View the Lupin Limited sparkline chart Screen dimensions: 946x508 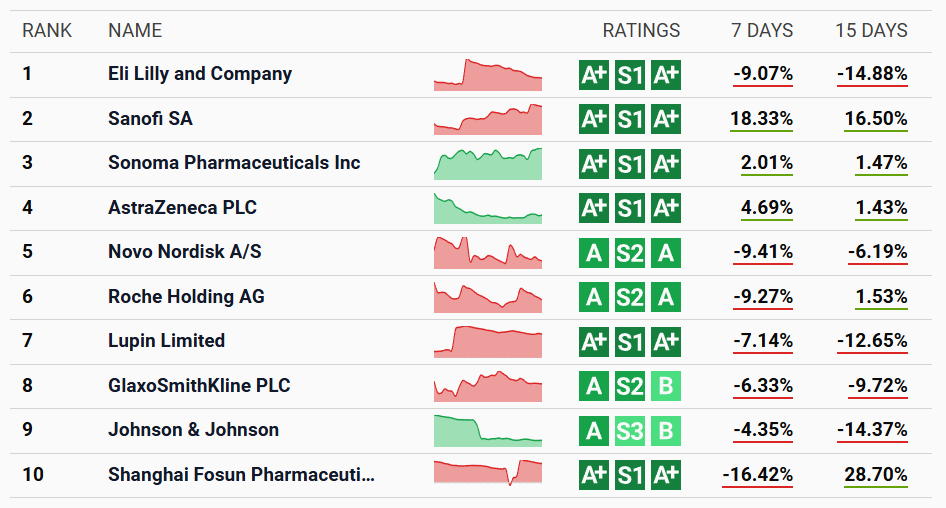pos(488,341)
